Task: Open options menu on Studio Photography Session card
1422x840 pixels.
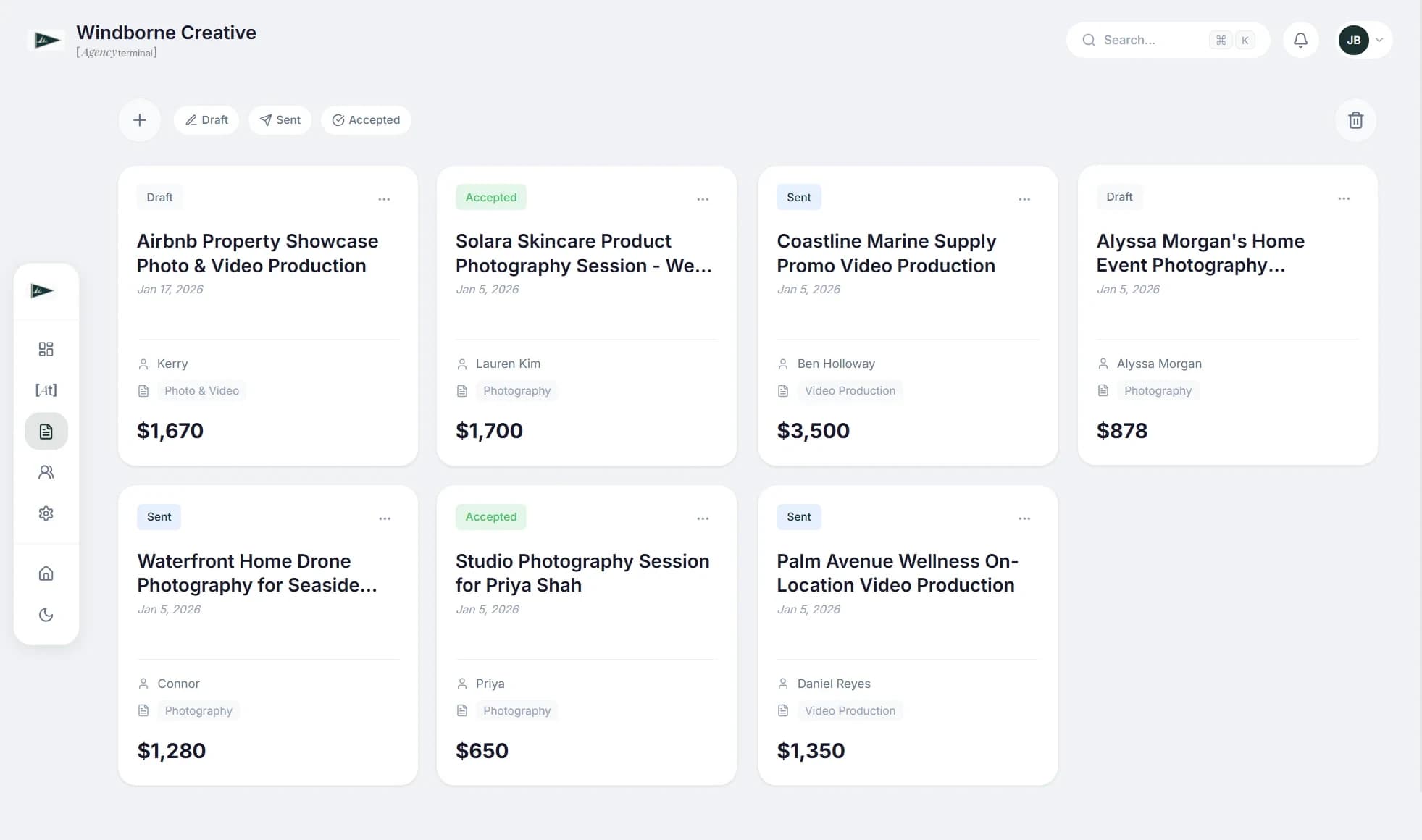Action: (703, 518)
